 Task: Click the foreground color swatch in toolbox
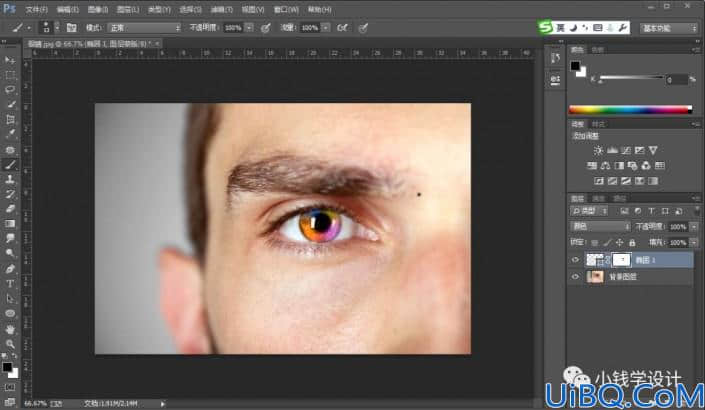tap(7, 367)
